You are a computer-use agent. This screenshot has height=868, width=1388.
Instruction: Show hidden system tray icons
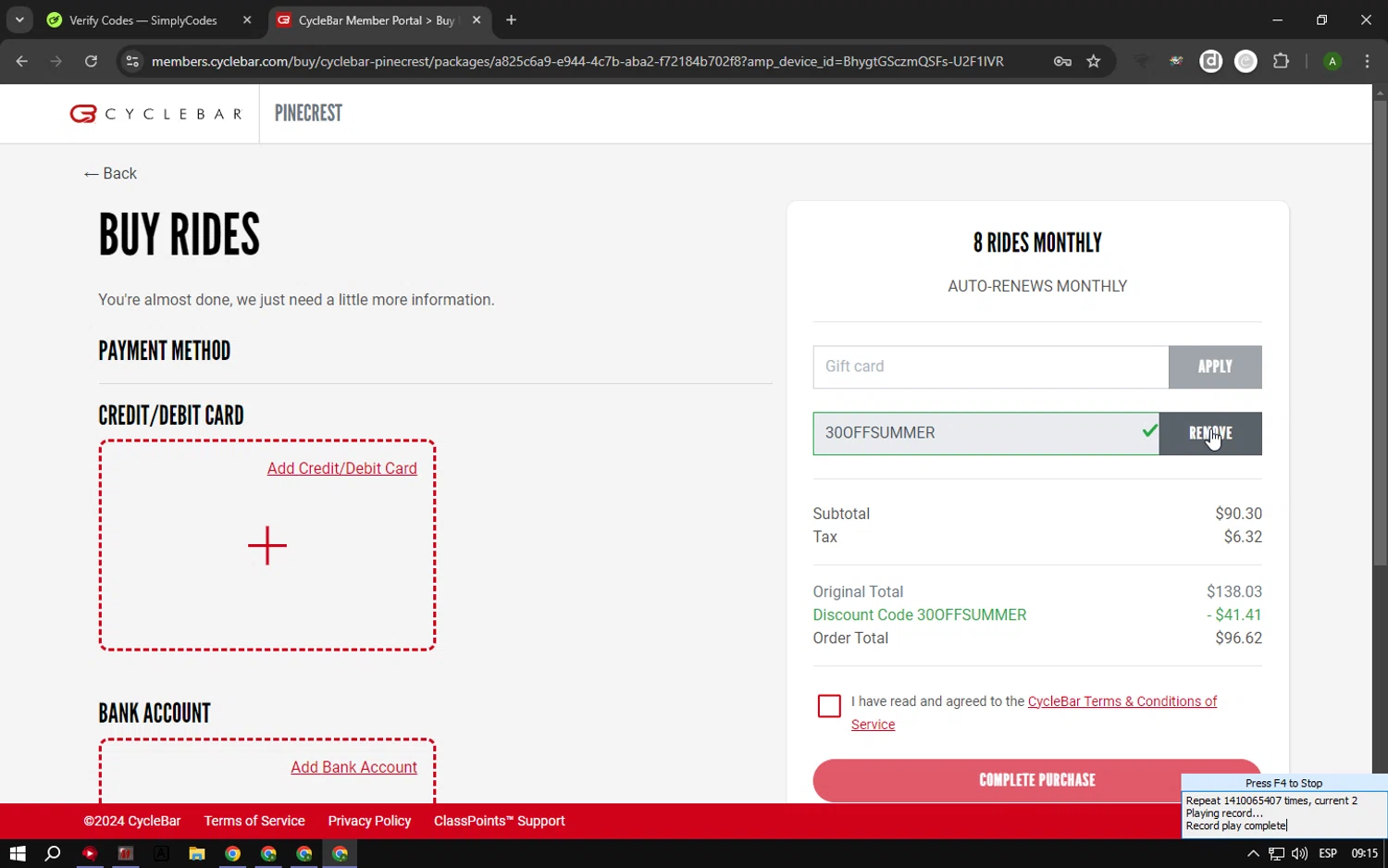1253,853
